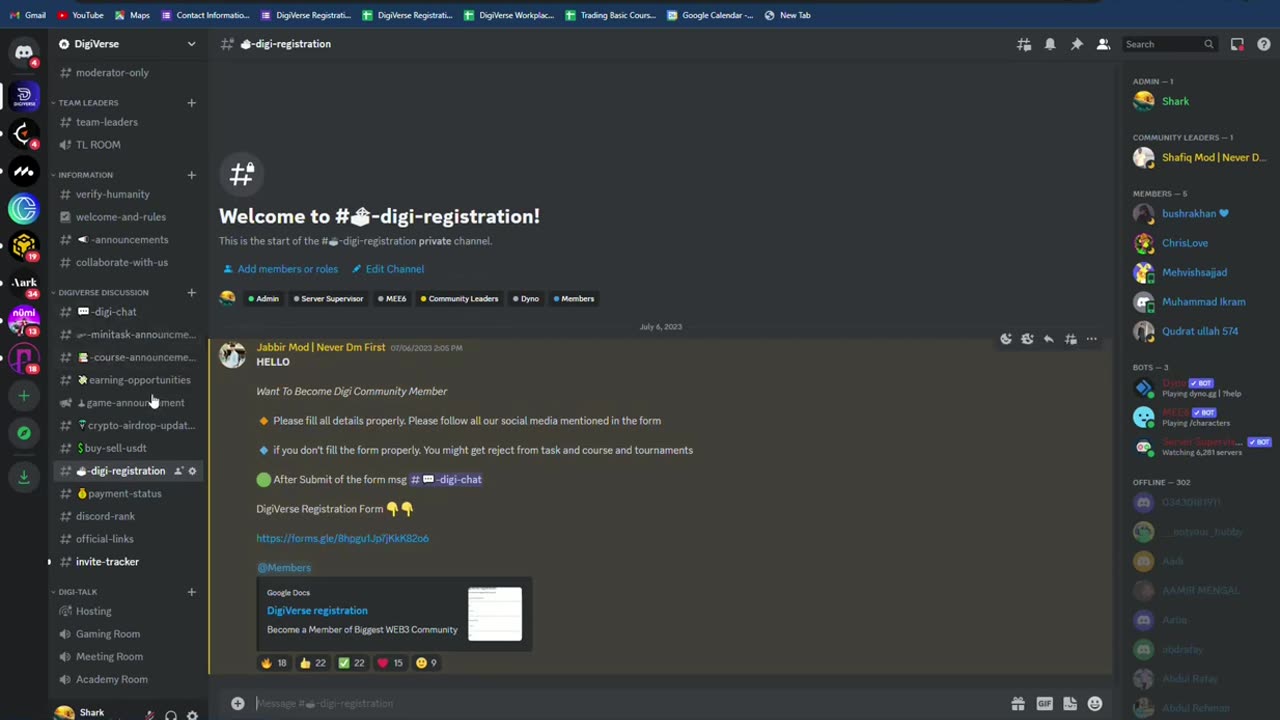The image size is (1280, 720).
Task: Collapse the DIGIVERSE DISCUSSION category
Action: 103,292
